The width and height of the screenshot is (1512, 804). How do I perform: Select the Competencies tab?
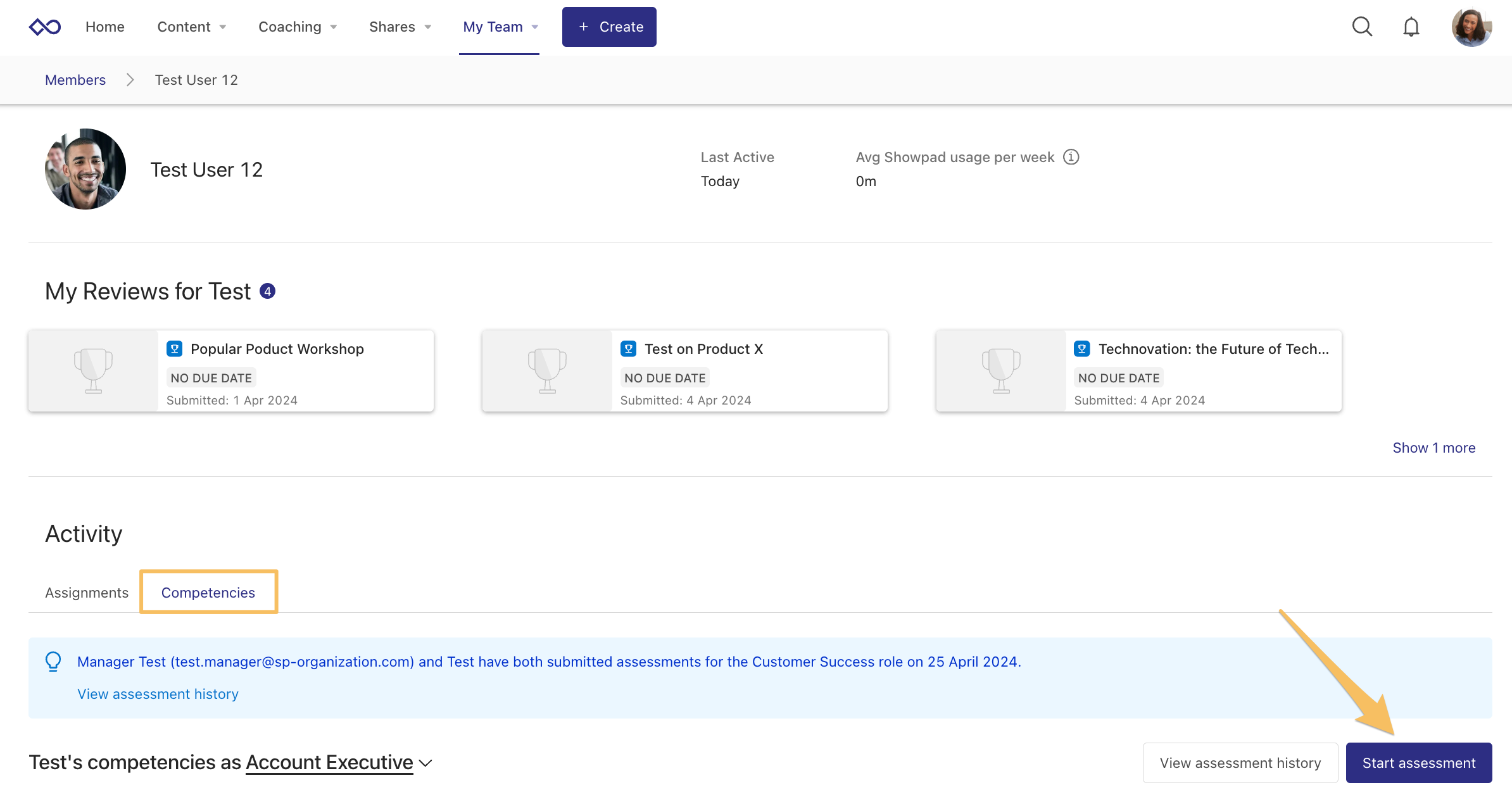tap(208, 593)
